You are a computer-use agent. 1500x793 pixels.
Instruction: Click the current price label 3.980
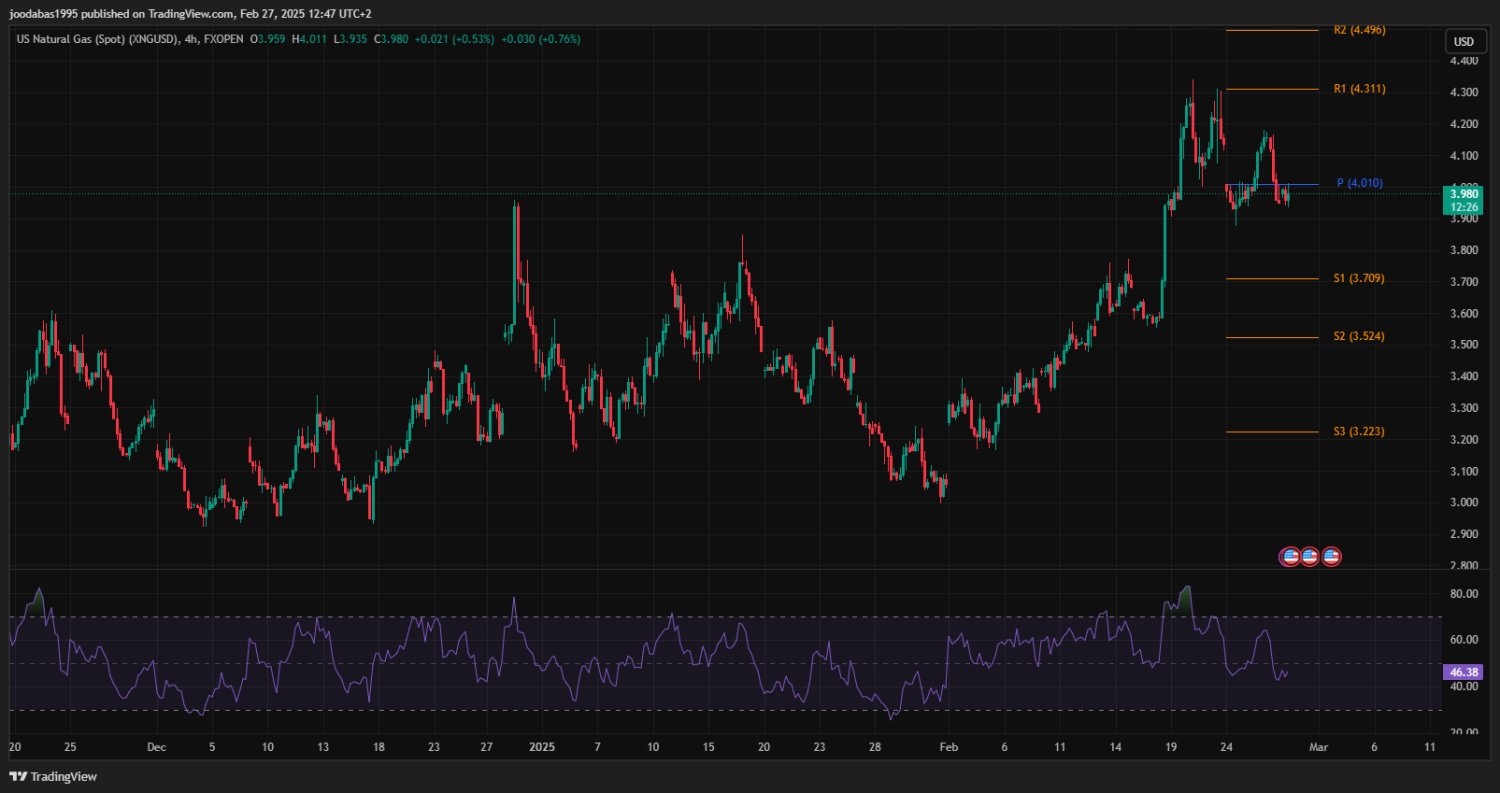pyautogui.click(x=1462, y=193)
